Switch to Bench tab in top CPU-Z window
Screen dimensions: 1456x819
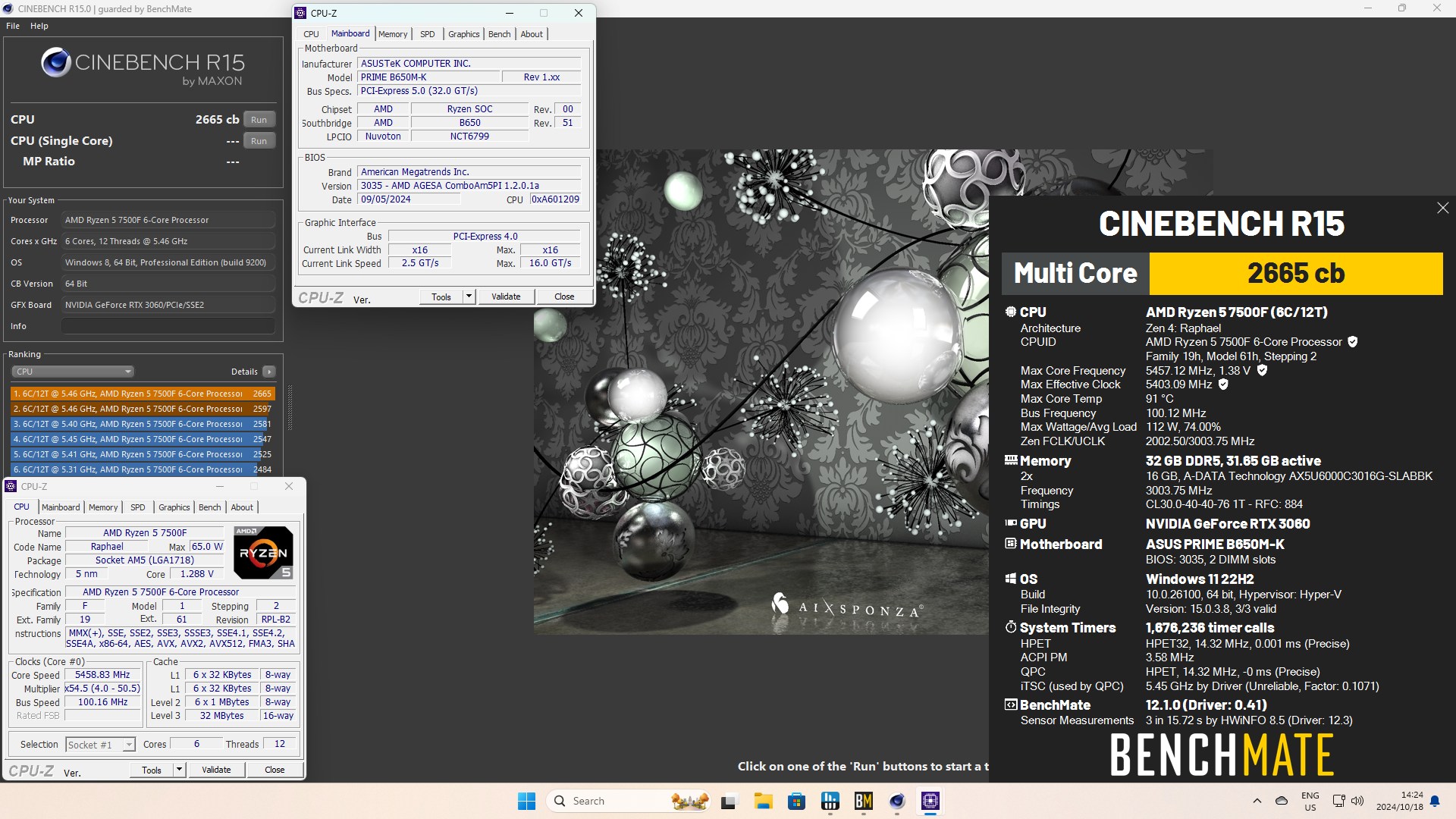pyautogui.click(x=499, y=34)
